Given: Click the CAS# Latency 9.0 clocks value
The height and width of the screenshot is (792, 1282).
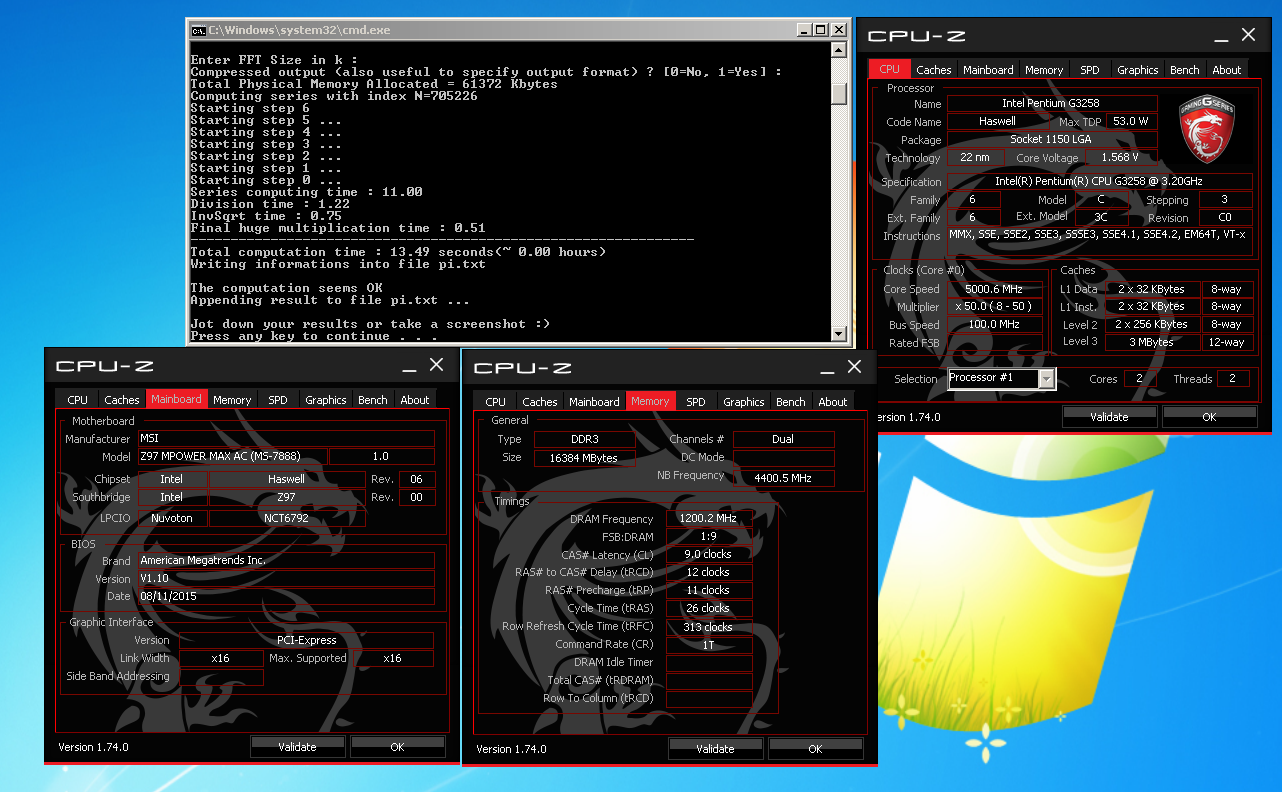Looking at the screenshot, I should point(709,555).
